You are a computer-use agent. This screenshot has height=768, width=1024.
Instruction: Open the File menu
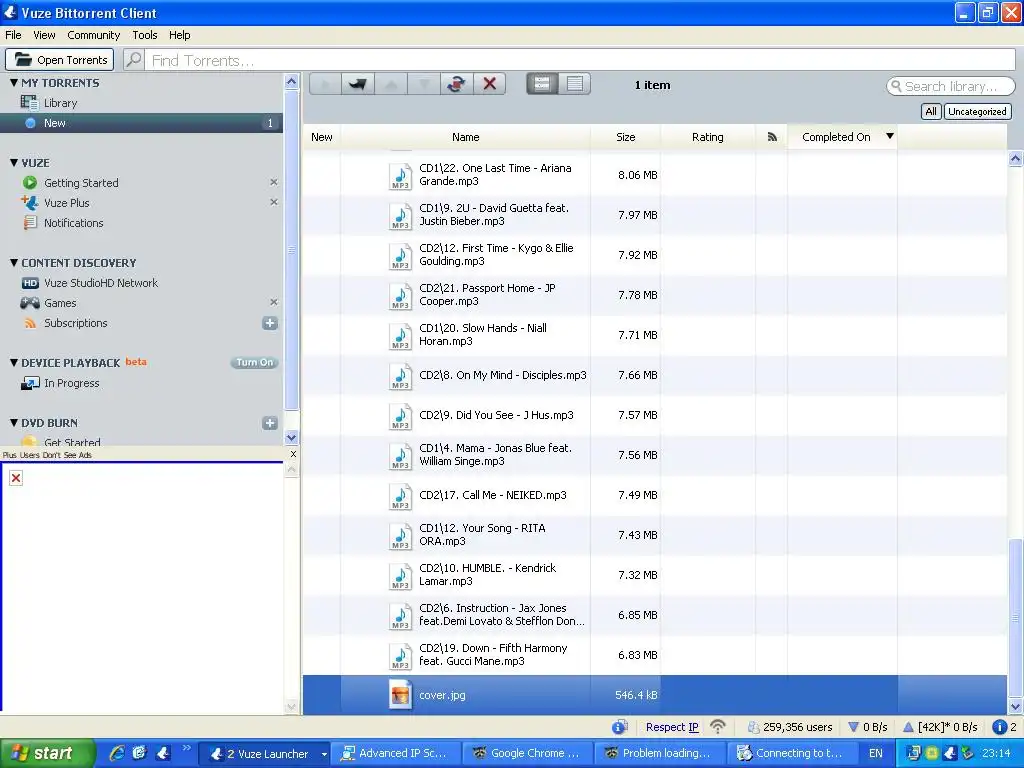coord(13,35)
